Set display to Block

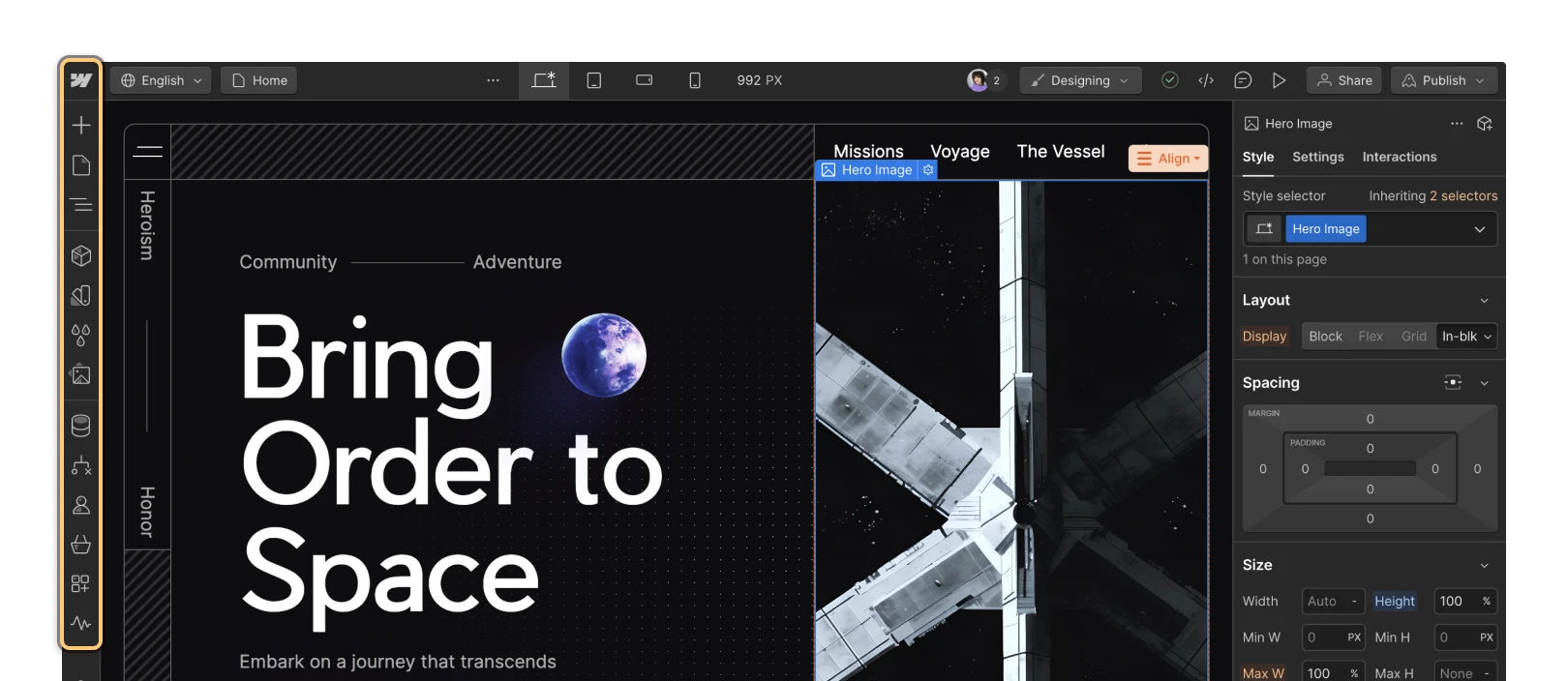point(1325,336)
